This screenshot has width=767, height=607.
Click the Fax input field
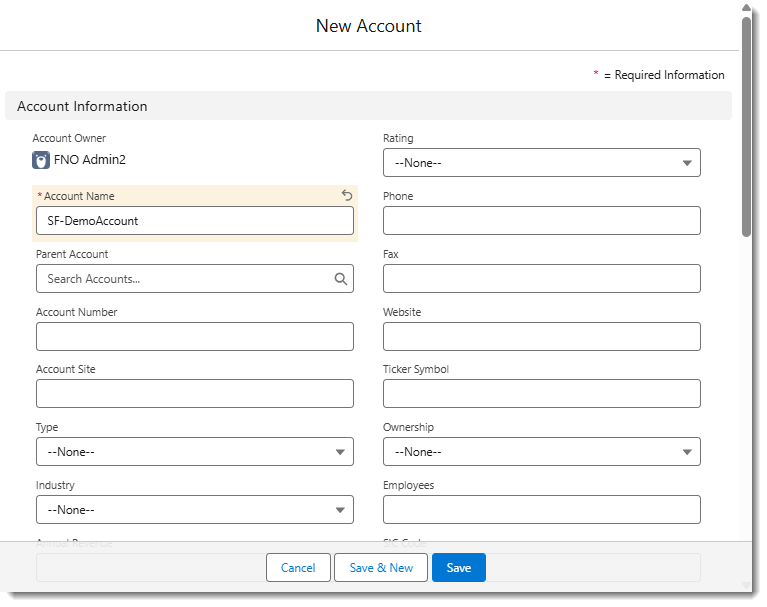tap(541, 279)
